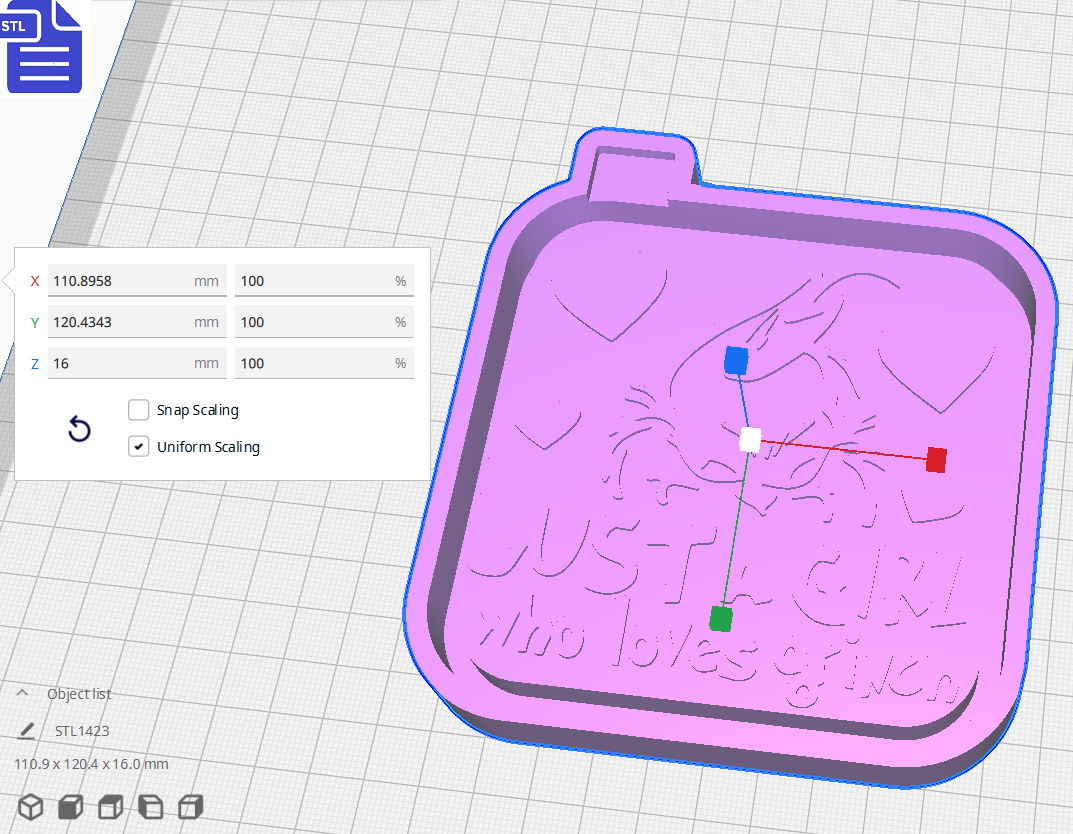
Task: Switch to right side view cube icon
Action: click(x=190, y=807)
